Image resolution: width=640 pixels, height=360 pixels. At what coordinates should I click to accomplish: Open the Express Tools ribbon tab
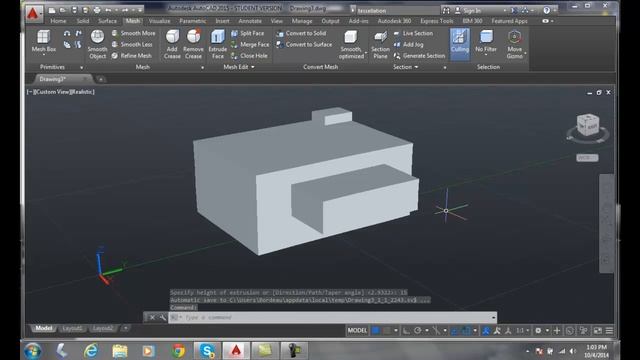(x=436, y=21)
